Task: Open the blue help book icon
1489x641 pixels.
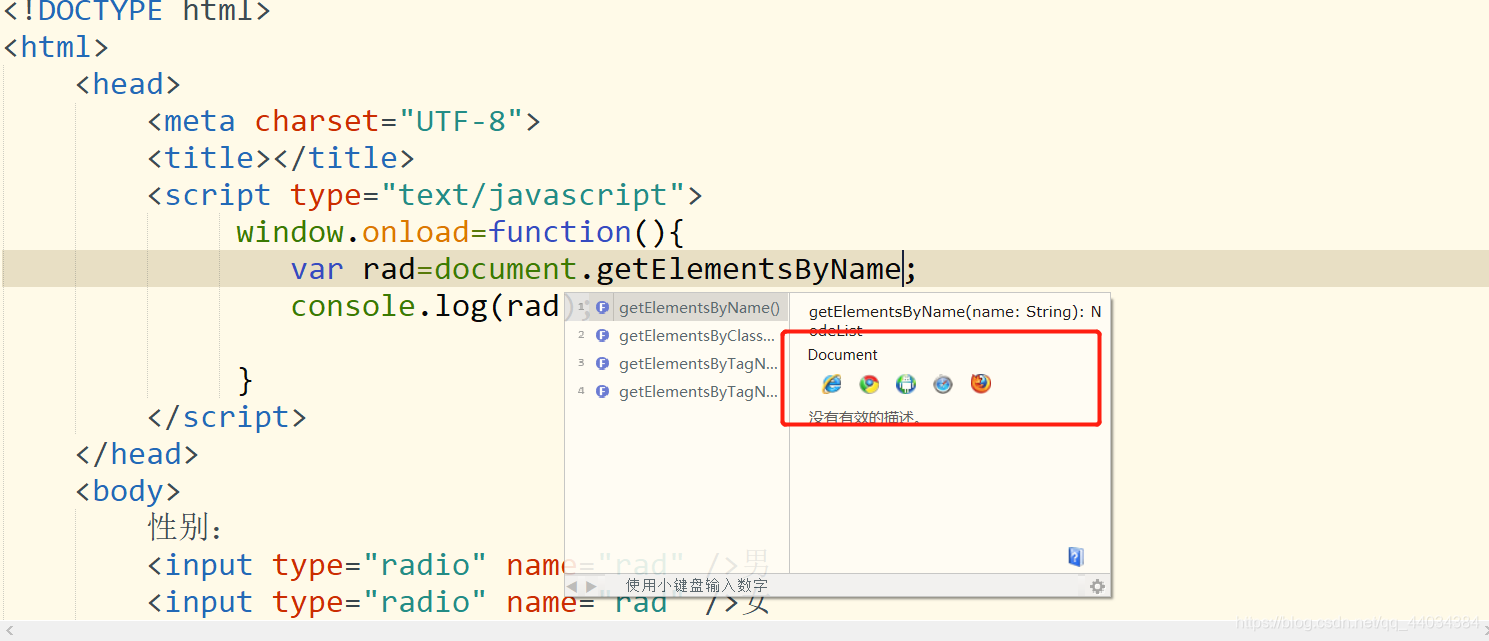Action: (1076, 557)
